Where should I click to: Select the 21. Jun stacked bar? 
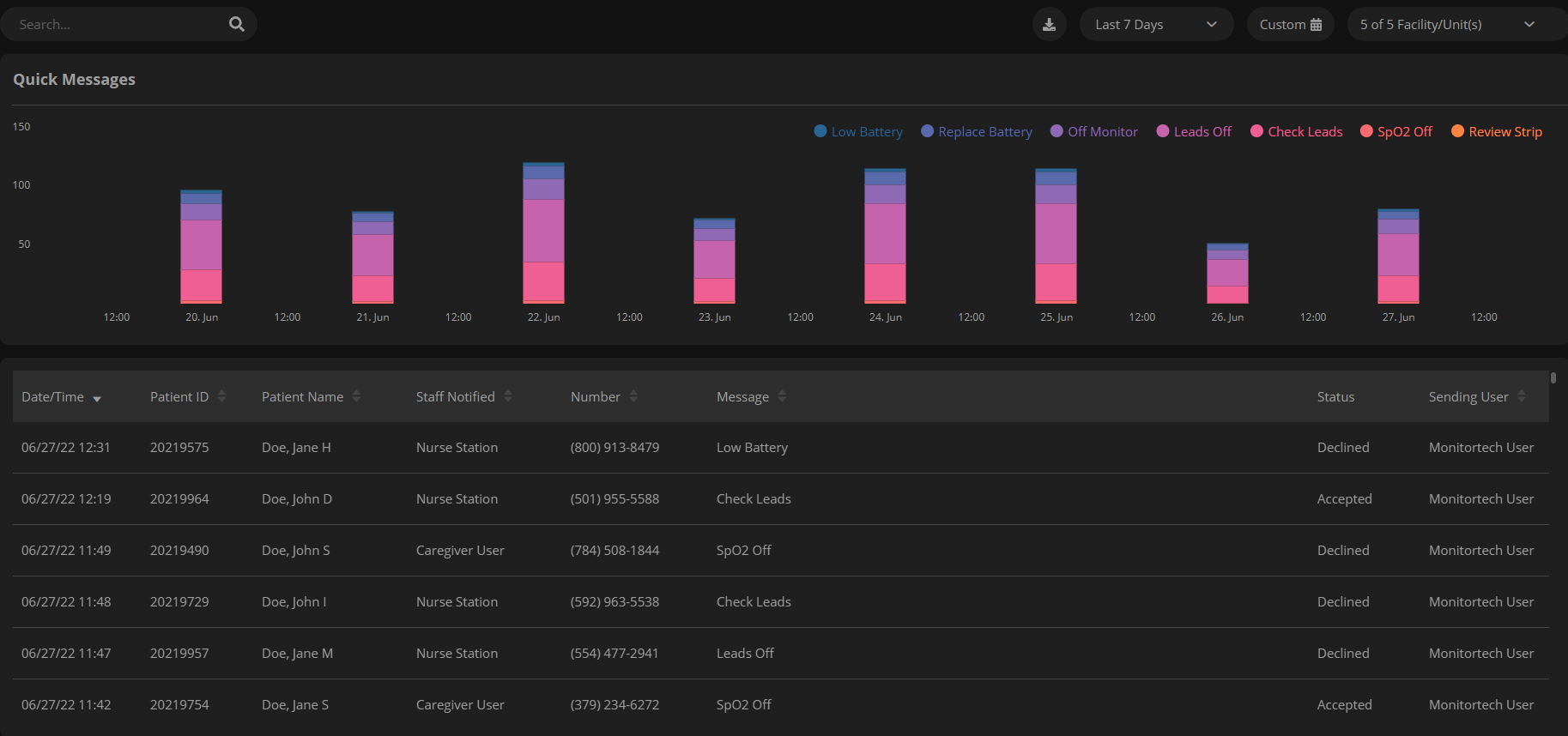[372, 257]
